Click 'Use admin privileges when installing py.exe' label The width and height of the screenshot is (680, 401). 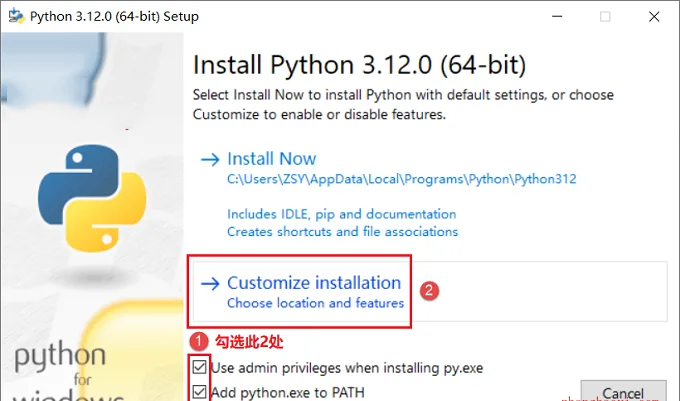[347, 368]
